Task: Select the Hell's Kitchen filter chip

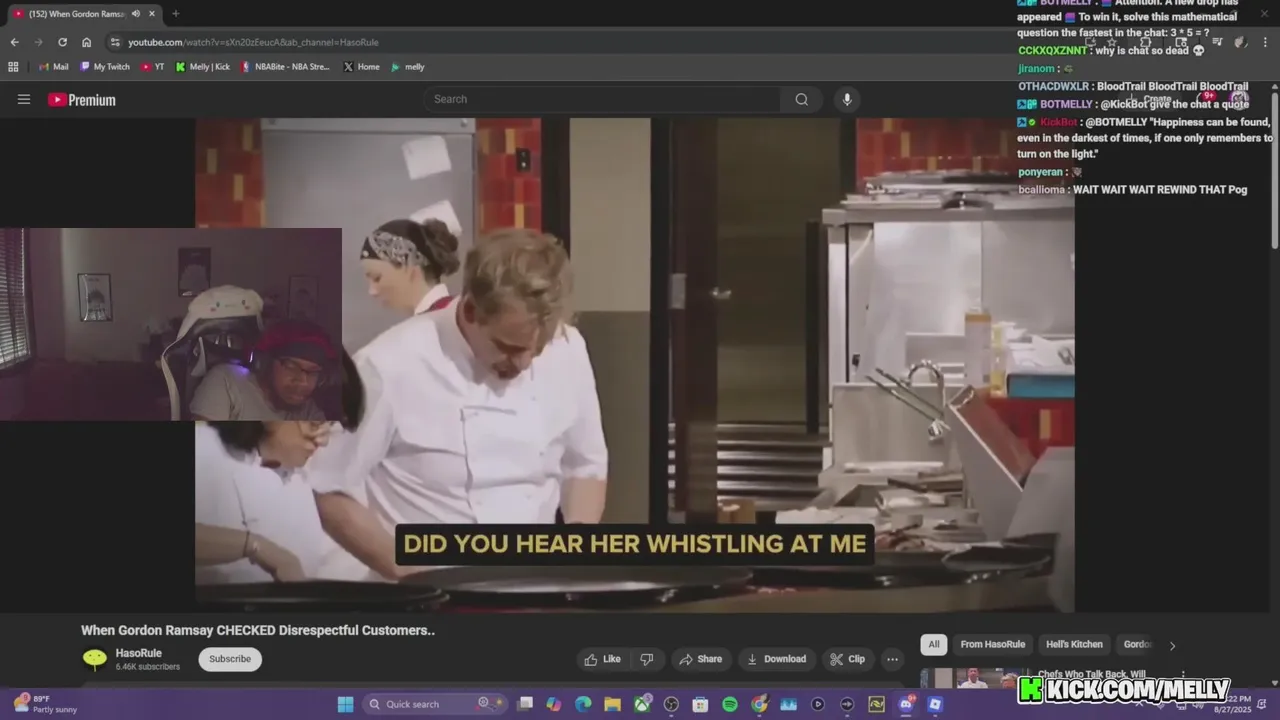Action: click(1074, 644)
